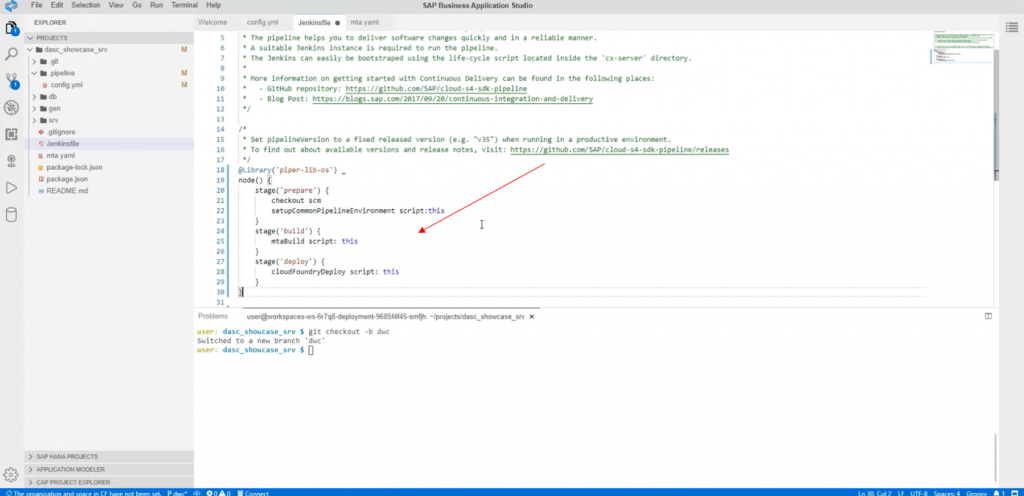Open the Help menu
1024x496 pixels.
(214, 5)
